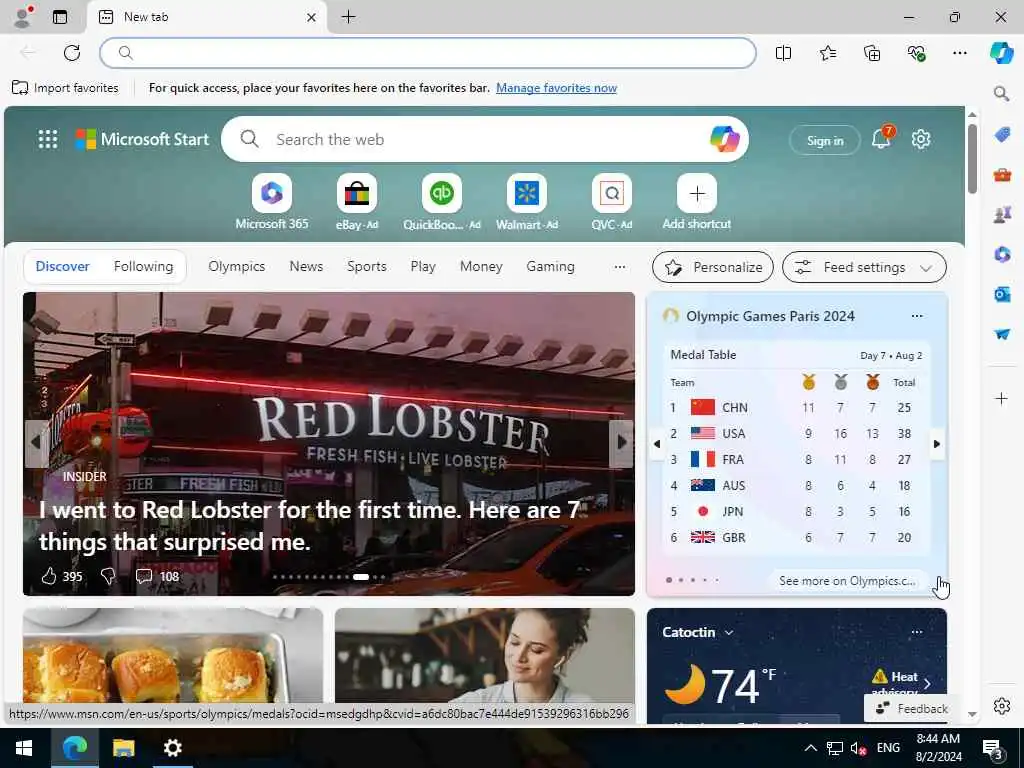Image resolution: width=1024 pixels, height=768 pixels.
Task: Open the Tools briefcase sidebar icon
Action: 1002,174
